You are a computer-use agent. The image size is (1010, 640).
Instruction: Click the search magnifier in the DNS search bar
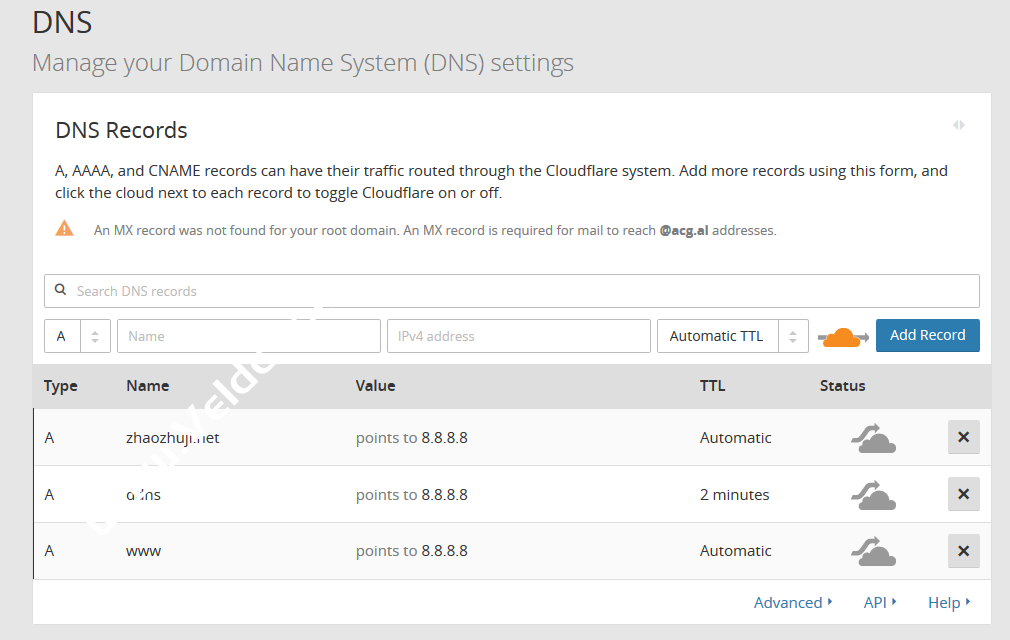62,290
